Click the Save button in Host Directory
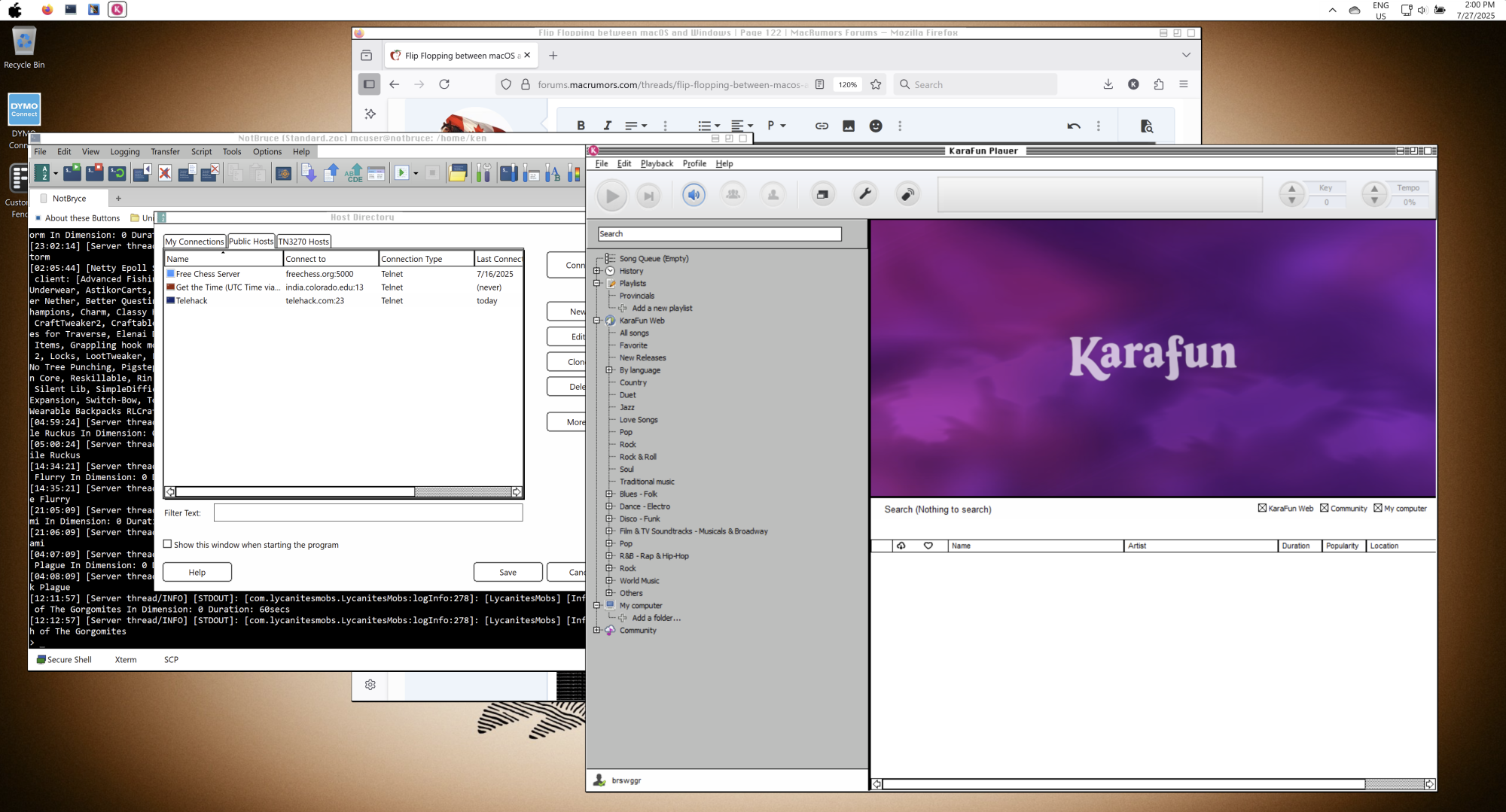The width and height of the screenshot is (1506, 812). pyautogui.click(x=508, y=573)
